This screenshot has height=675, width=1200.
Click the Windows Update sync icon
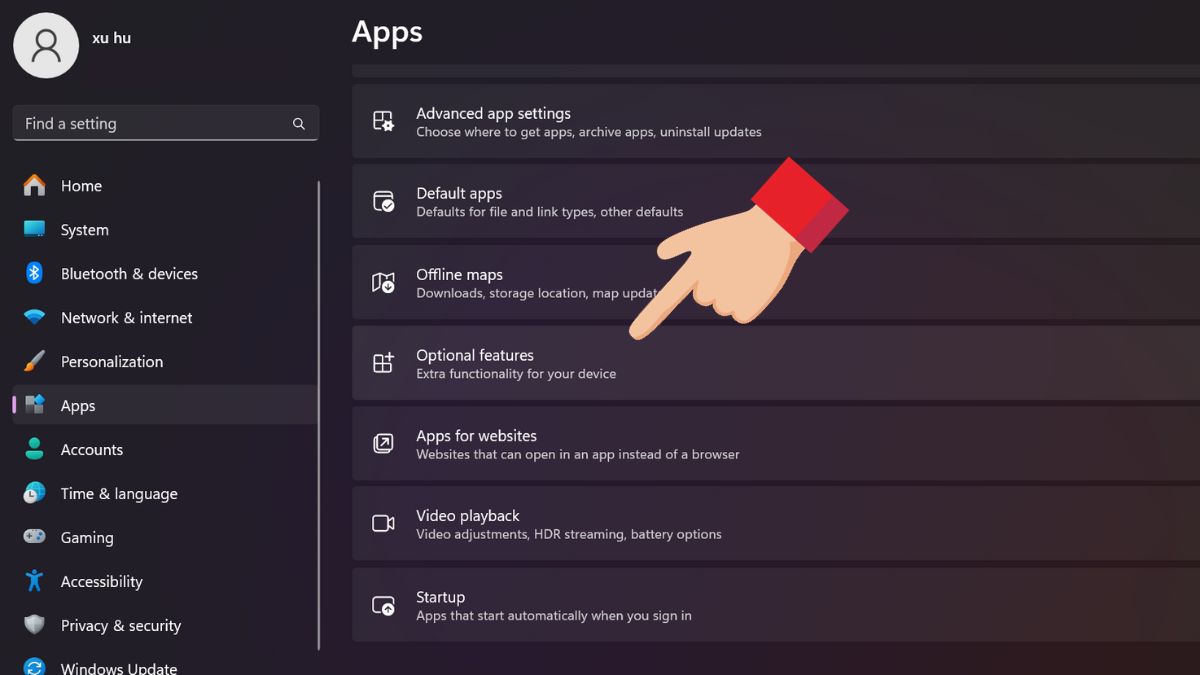pyautogui.click(x=34, y=667)
